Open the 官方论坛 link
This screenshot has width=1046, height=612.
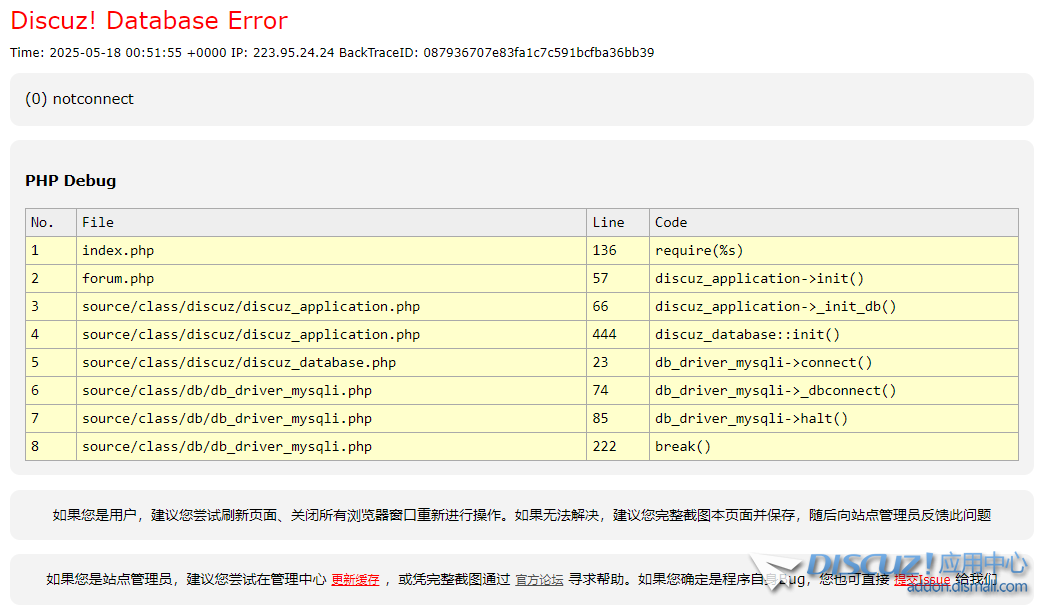coord(539,579)
